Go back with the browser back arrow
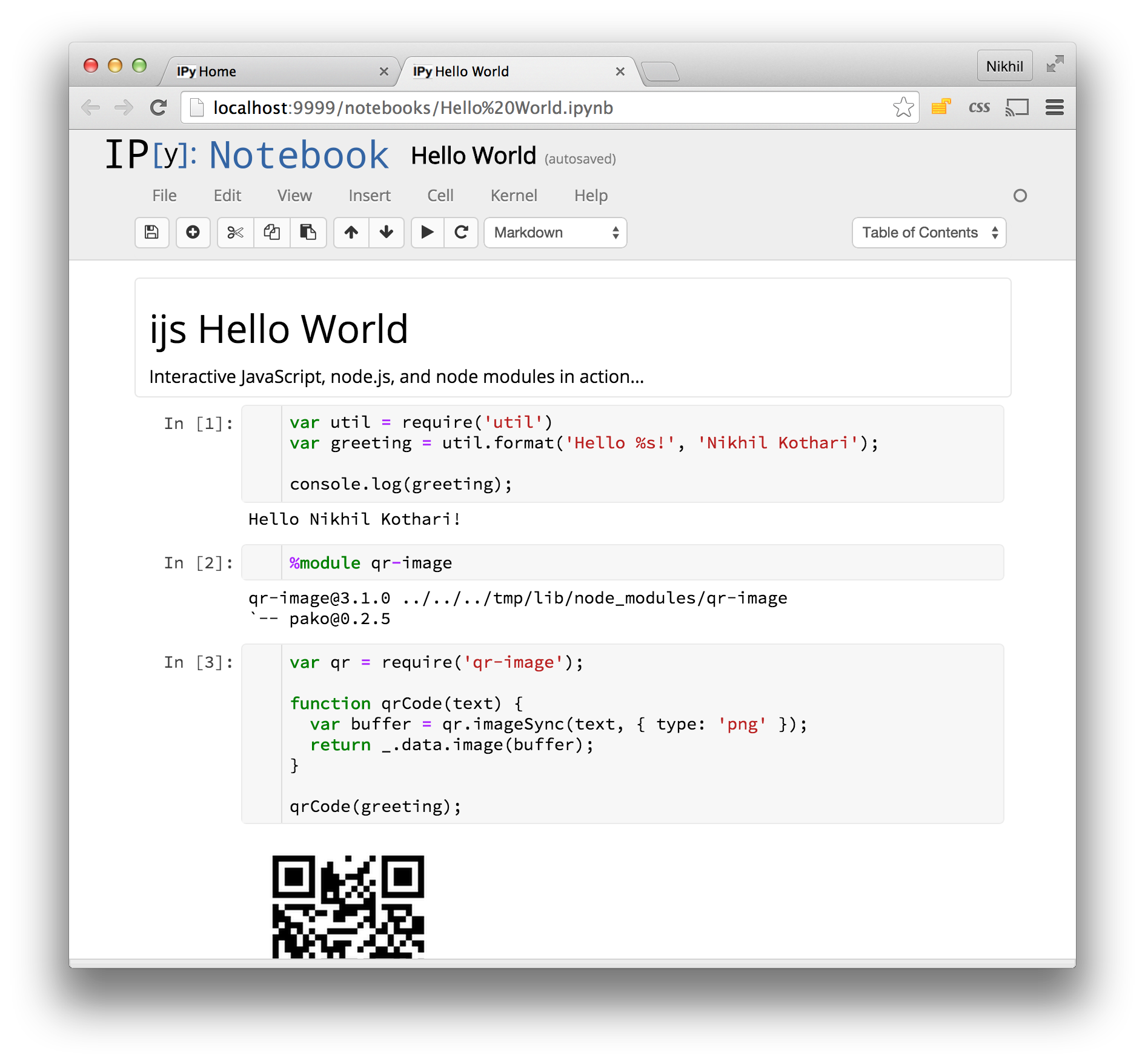The height and width of the screenshot is (1064, 1145). 91,108
